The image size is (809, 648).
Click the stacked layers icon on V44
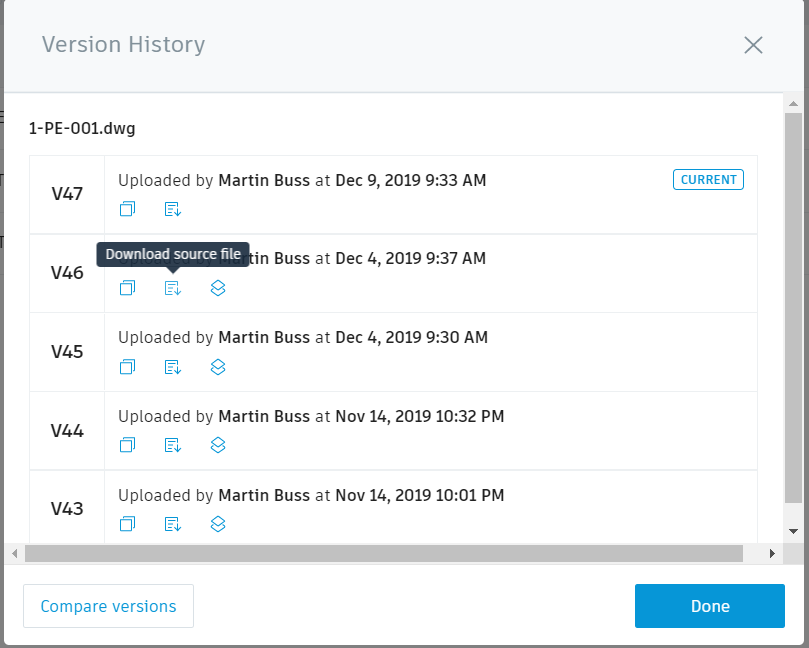[x=218, y=445]
